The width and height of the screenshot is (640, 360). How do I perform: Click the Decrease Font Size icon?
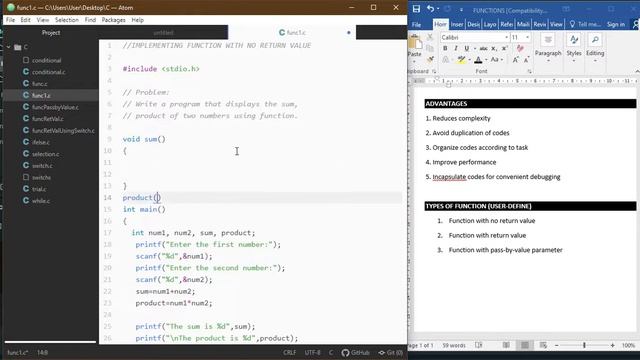click(x=526, y=60)
